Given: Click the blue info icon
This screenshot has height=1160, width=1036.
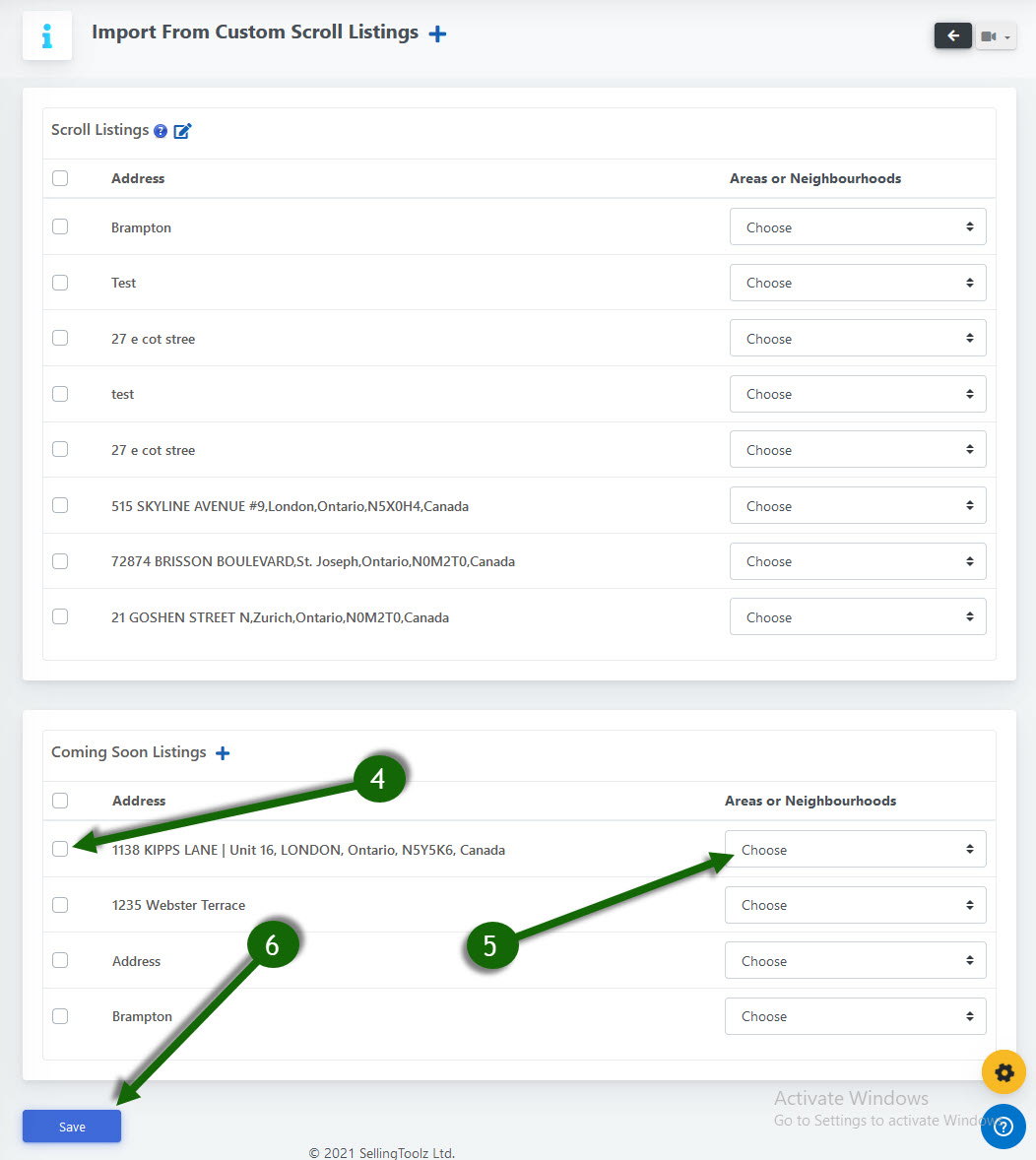Looking at the screenshot, I should pyautogui.click(x=47, y=36).
